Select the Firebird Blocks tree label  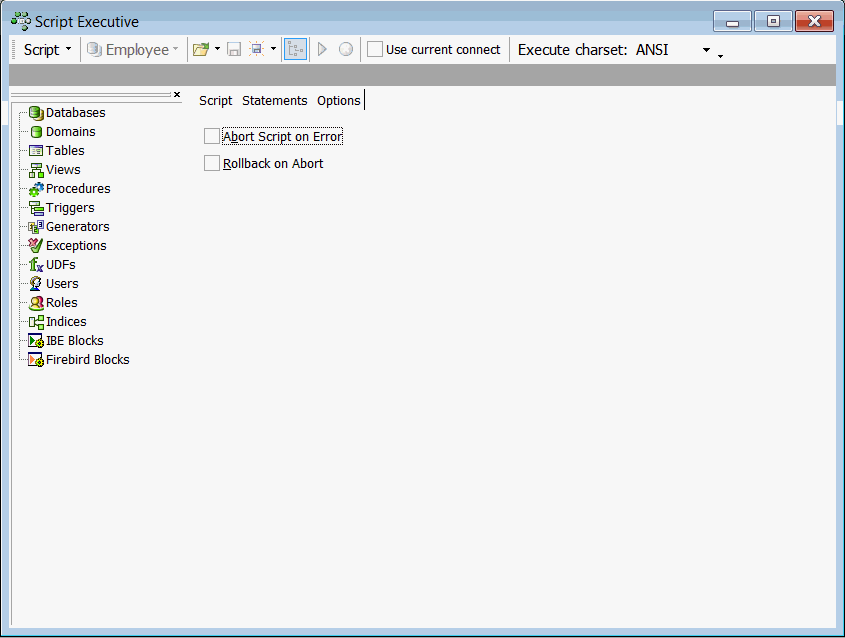[x=88, y=360]
